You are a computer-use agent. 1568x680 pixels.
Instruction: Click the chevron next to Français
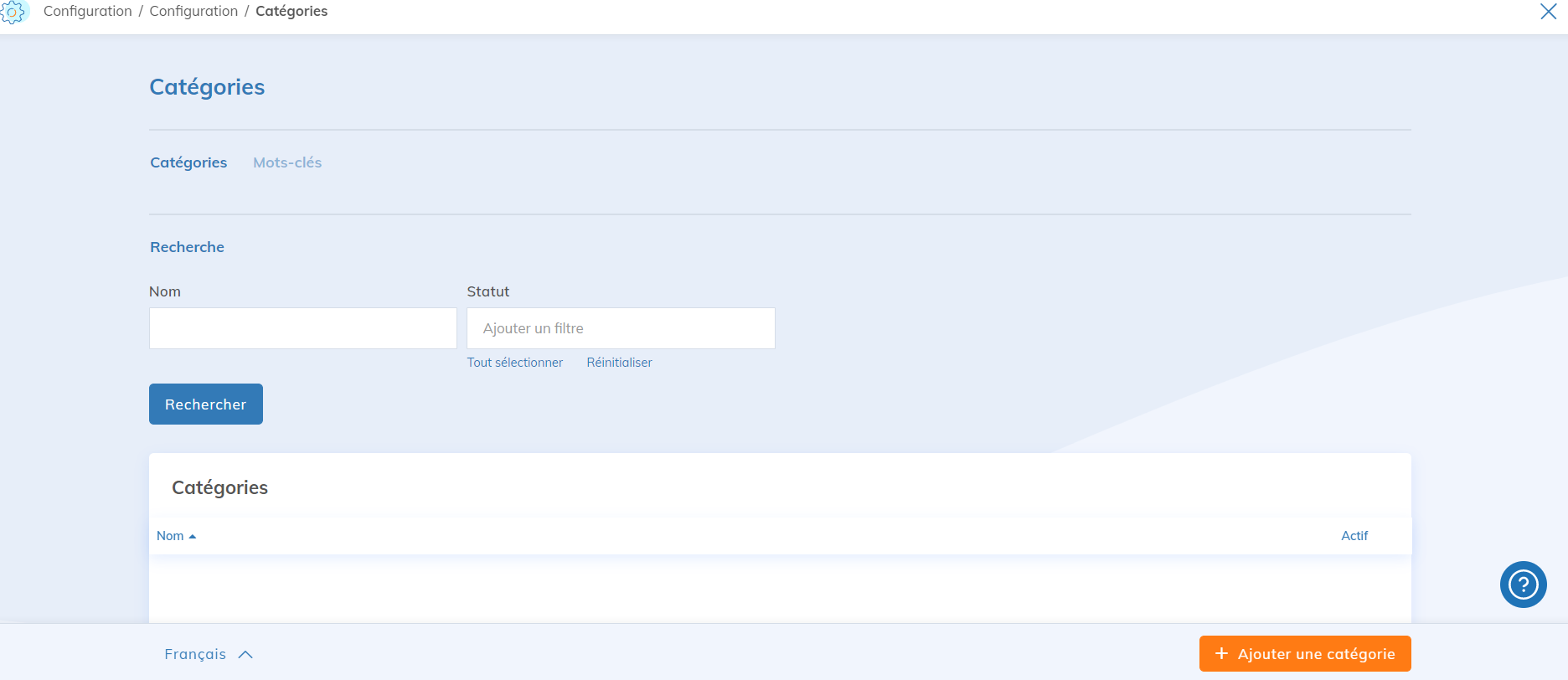tap(245, 655)
